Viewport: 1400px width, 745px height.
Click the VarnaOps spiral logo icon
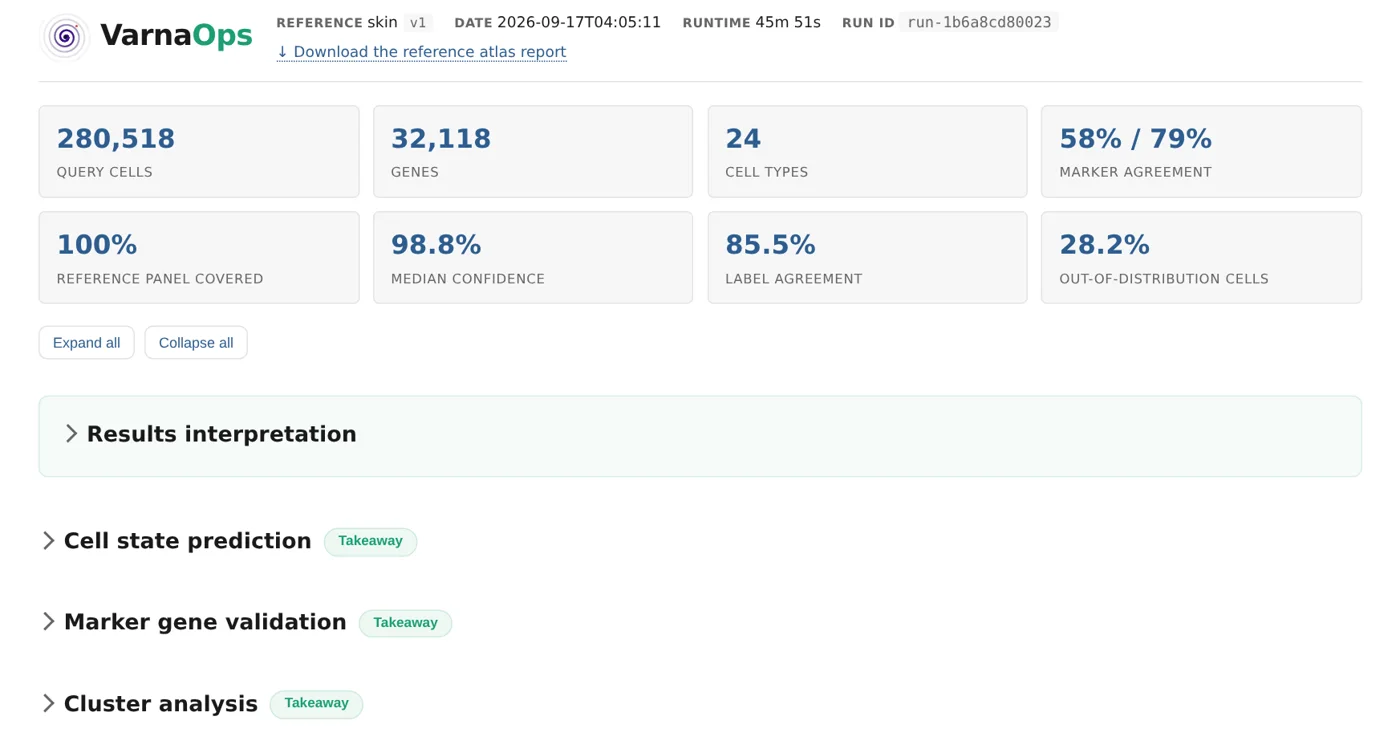[x=65, y=37]
